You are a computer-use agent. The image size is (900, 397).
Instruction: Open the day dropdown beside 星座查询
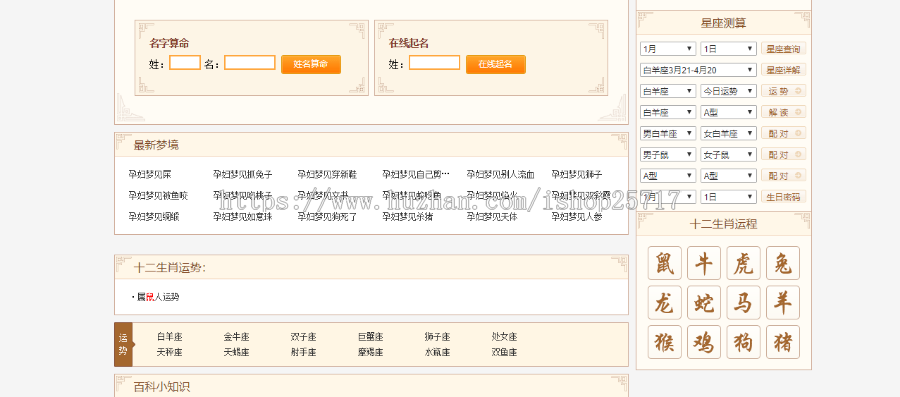coord(728,49)
